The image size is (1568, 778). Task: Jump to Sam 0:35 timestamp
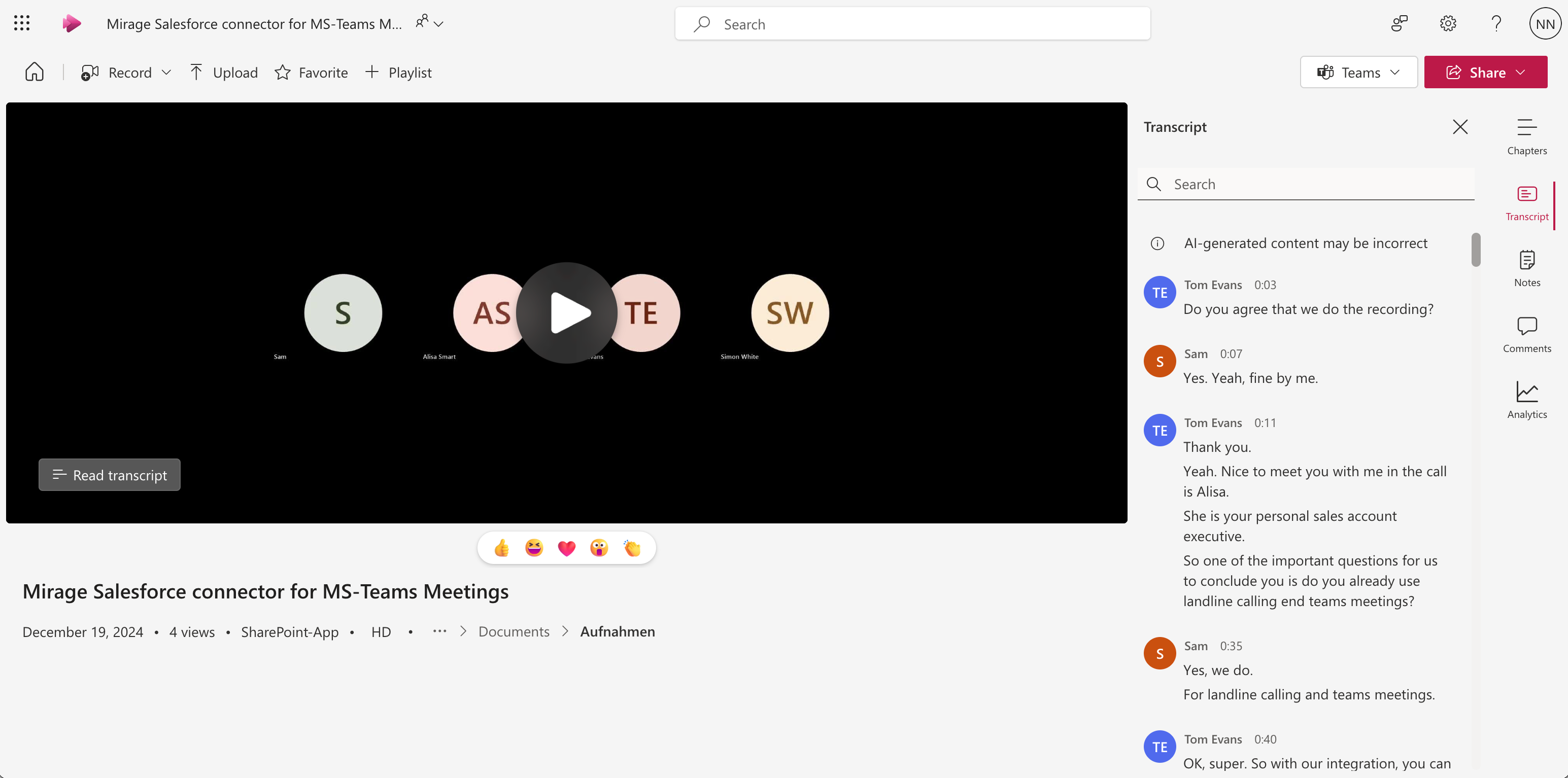(x=1231, y=646)
